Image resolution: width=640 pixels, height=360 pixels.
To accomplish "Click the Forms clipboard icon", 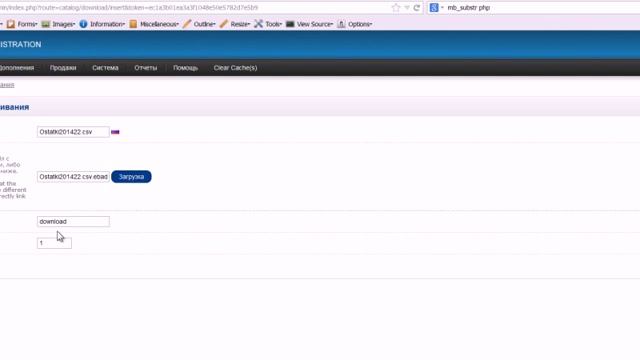I will [11, 24].
